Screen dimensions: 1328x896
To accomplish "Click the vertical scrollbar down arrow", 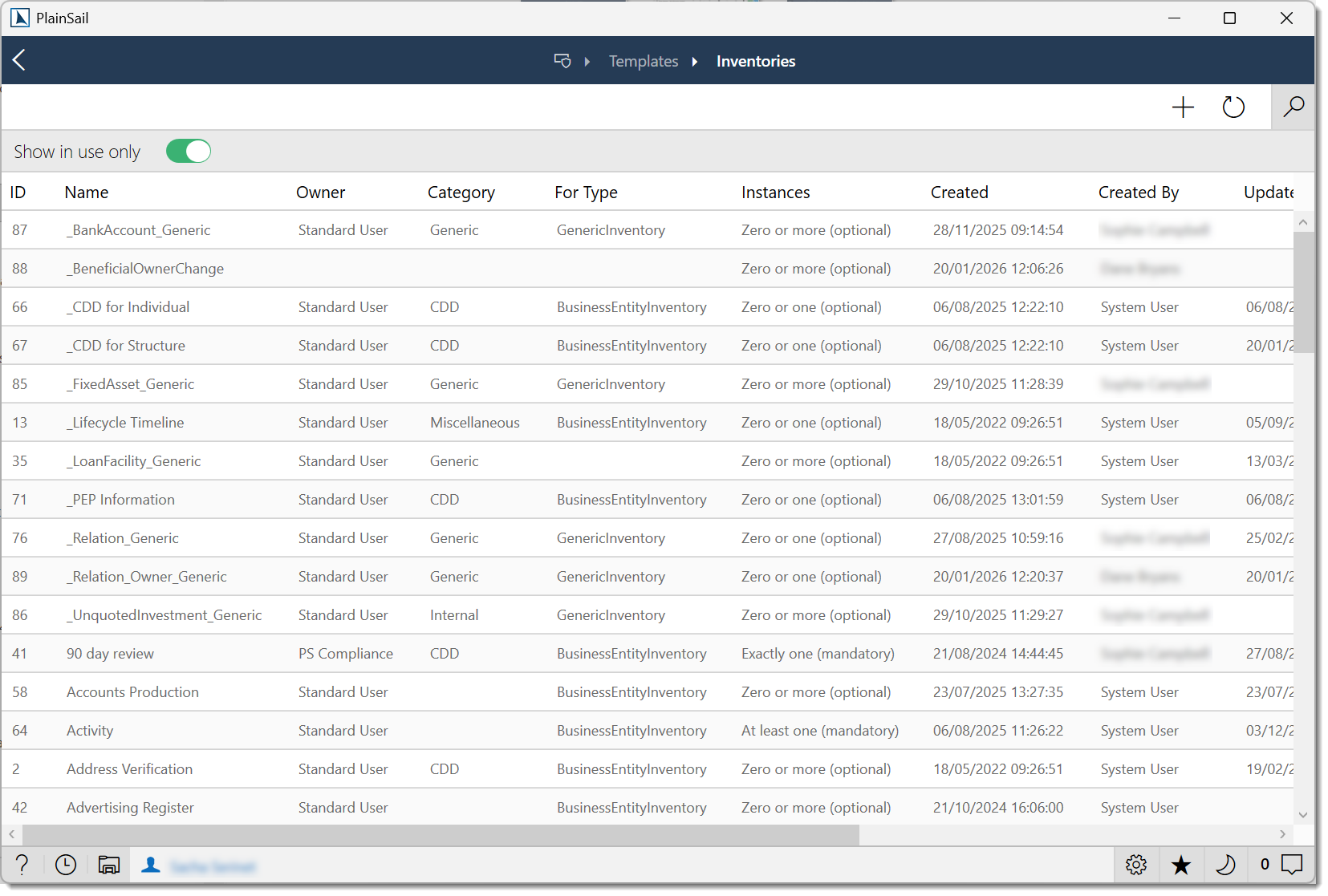I will coord(1303,815).
